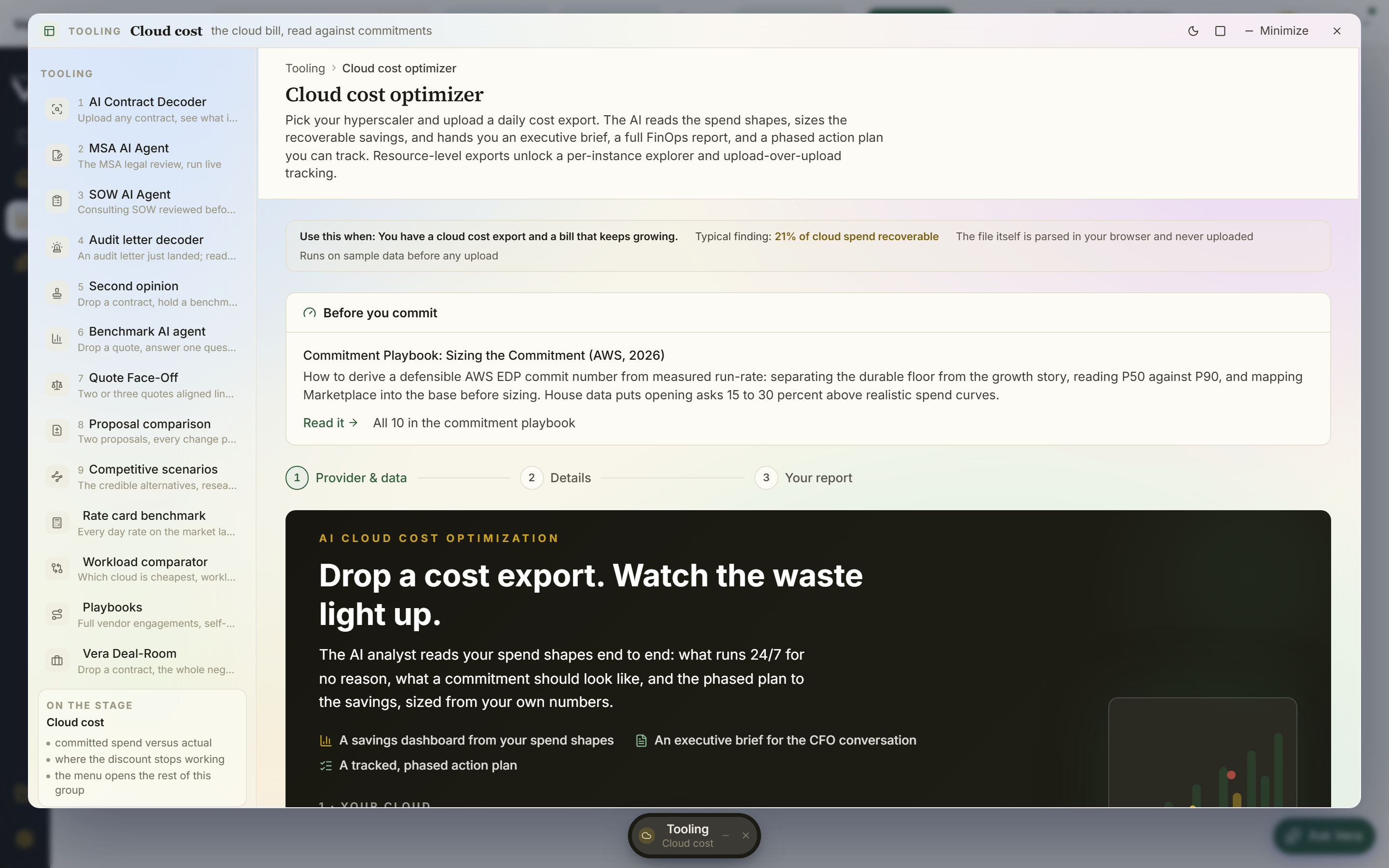Image resolution: width=1389 pixels, height=868 pixels.
Task: Open the Playbooks entry
Action: [x=142, y=614]
